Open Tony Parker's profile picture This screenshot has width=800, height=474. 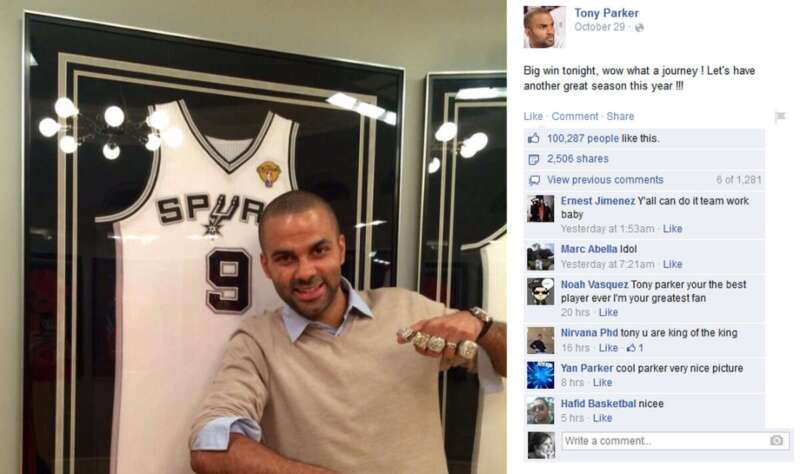click(544, 27)
